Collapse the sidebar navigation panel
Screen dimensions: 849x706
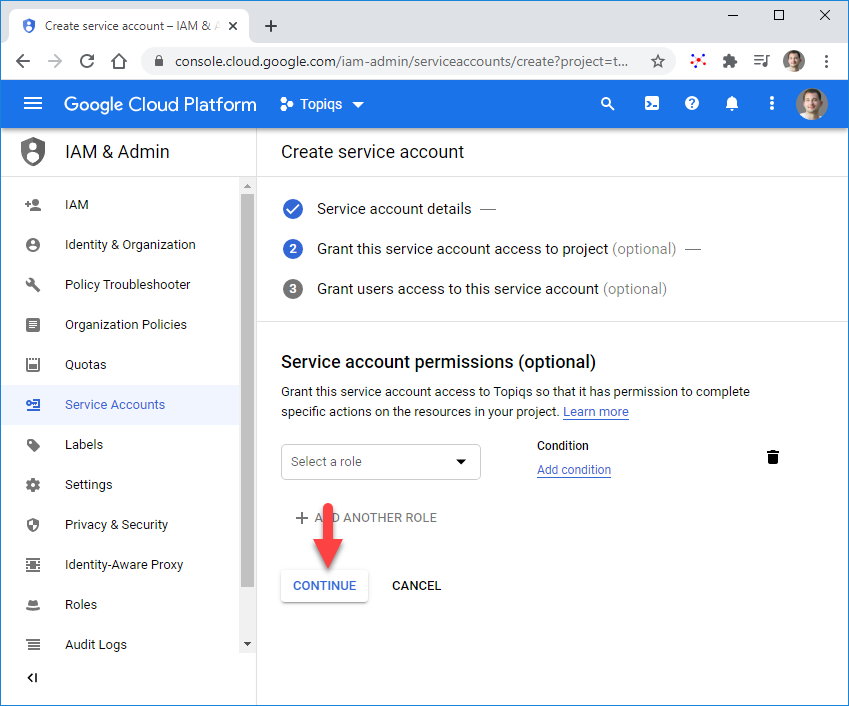pos(32,678)
